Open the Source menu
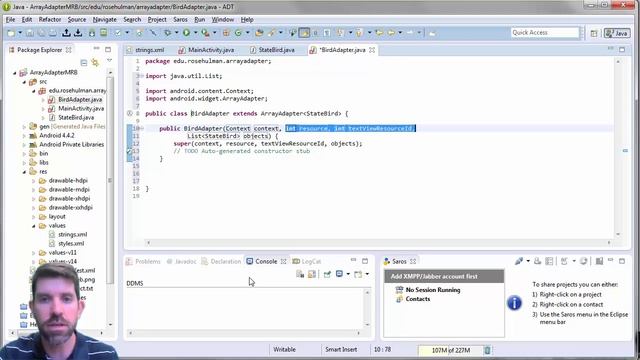The image size is (640, 360). pyautogui.click(x=77, y=20)
